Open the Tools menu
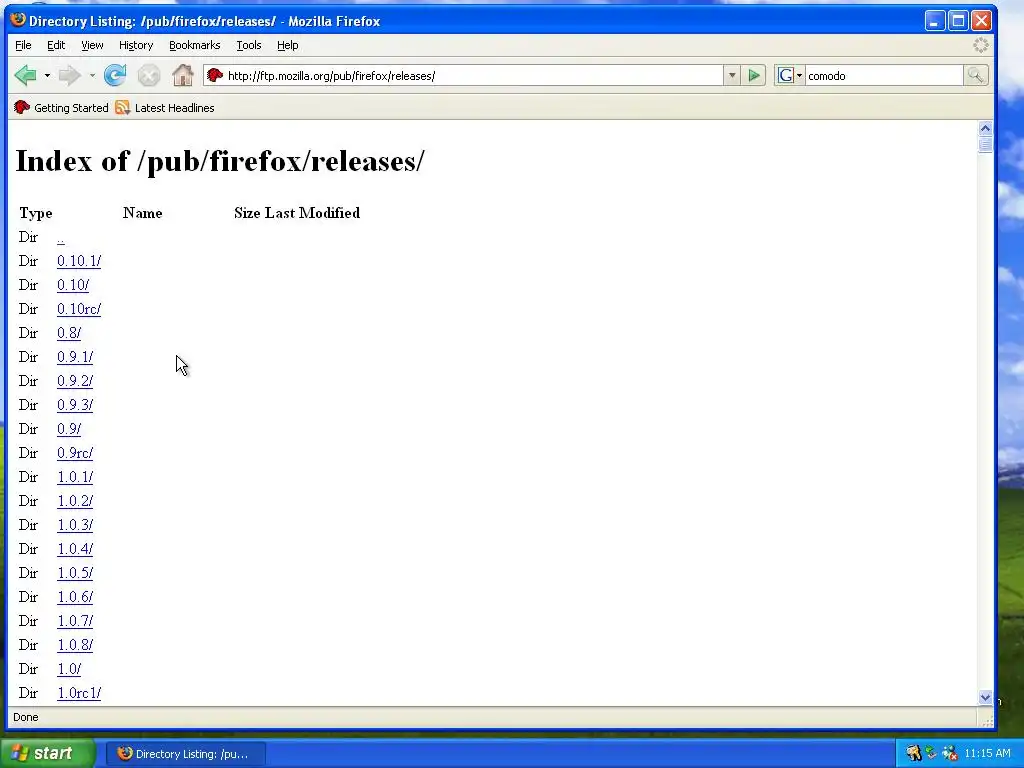The width and height of the screenshot is (1024, 768). 249,45
